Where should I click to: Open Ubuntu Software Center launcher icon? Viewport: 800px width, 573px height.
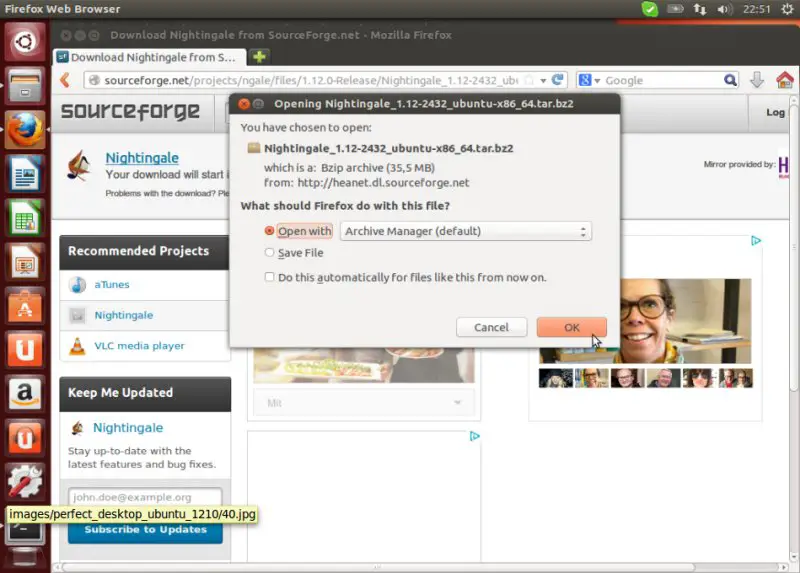pos(24,306)
